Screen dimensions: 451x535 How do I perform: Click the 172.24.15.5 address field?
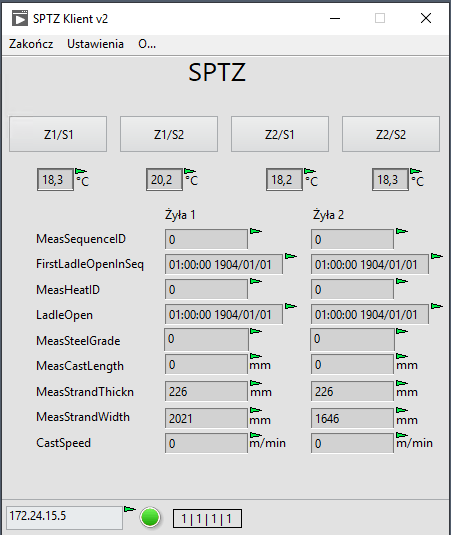tap(64, 518)
